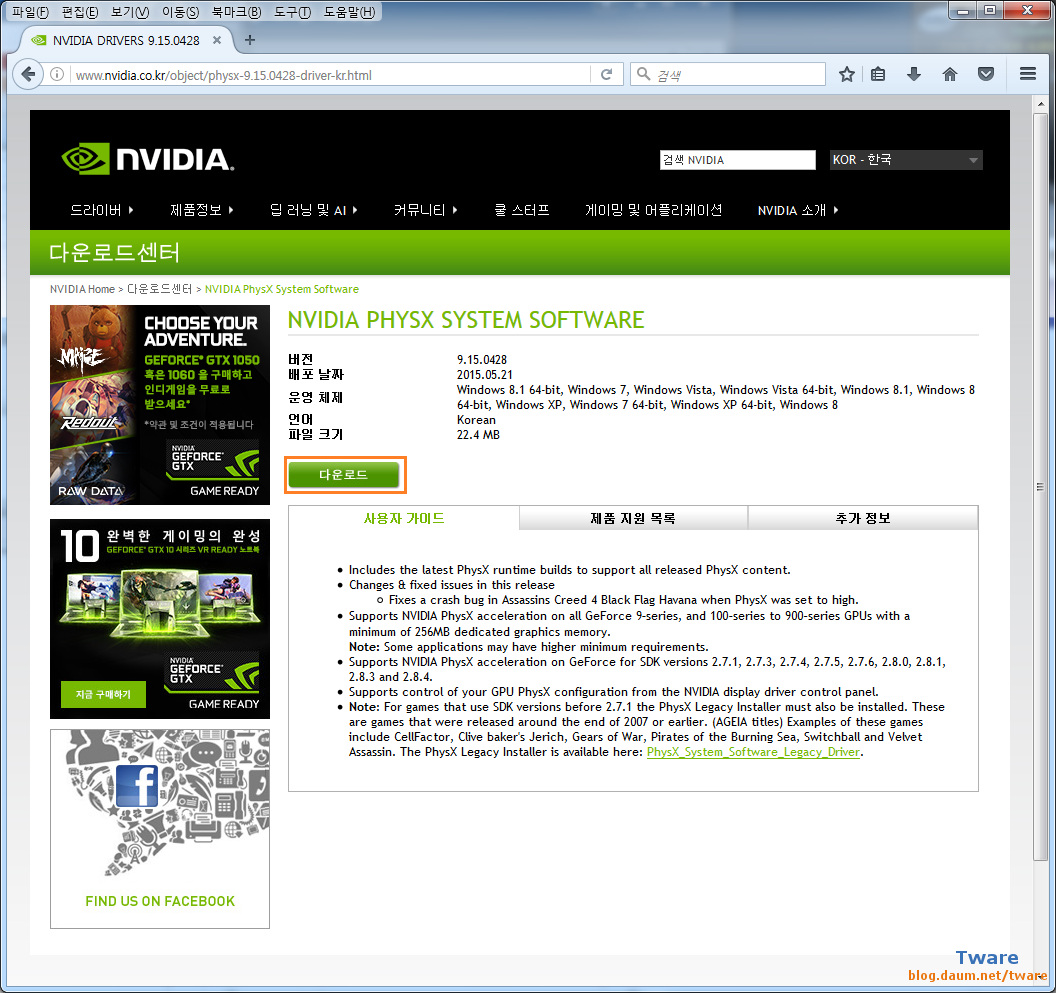This screenshot has width=1056, height=993.
Task: Click release date 2015.05.21
Action: (484, 375)
